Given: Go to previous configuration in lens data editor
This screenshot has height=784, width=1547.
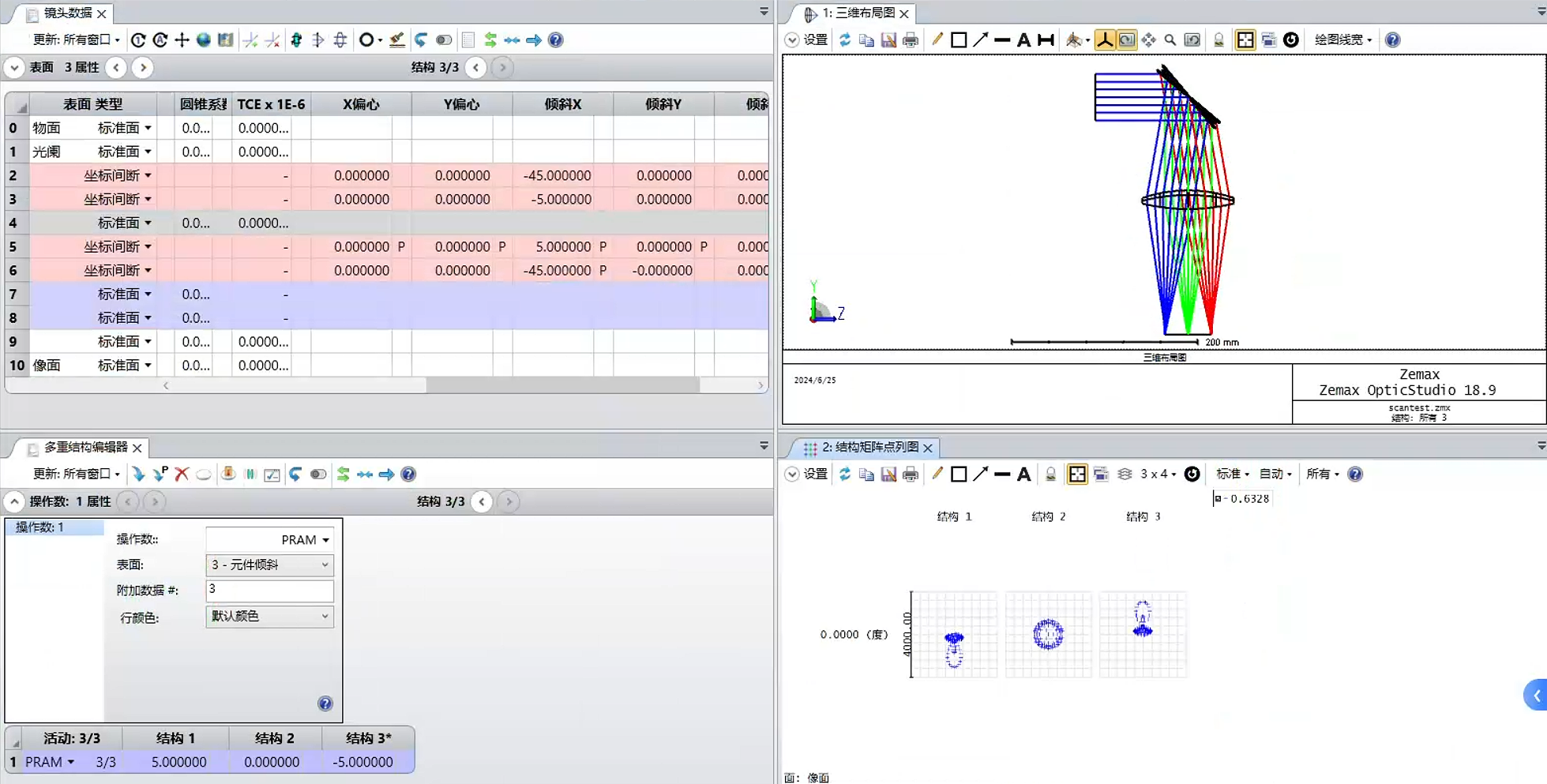Looking at the screenshot, I should (x=476, y=67).
